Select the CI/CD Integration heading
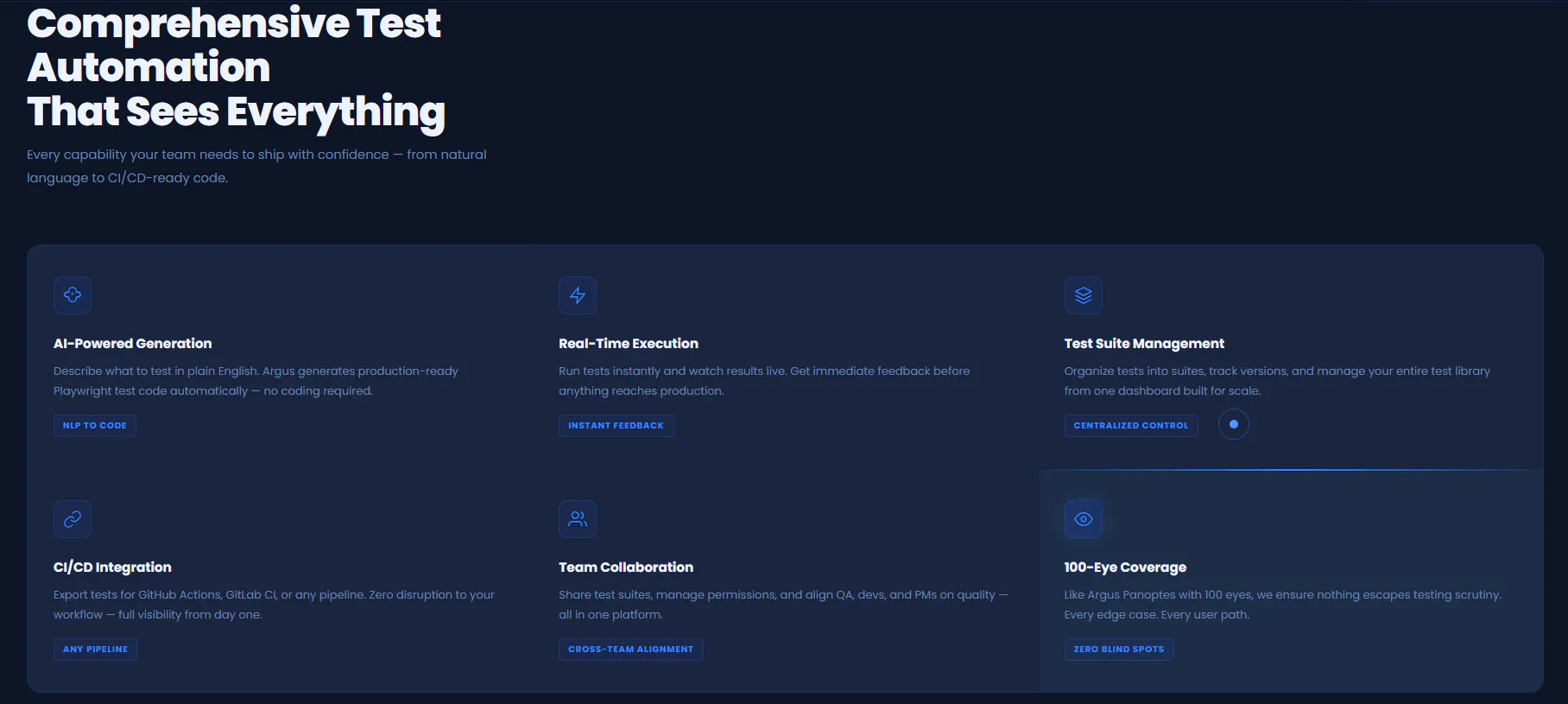This screenshot has width=1568, height=704. click(112, 568)
